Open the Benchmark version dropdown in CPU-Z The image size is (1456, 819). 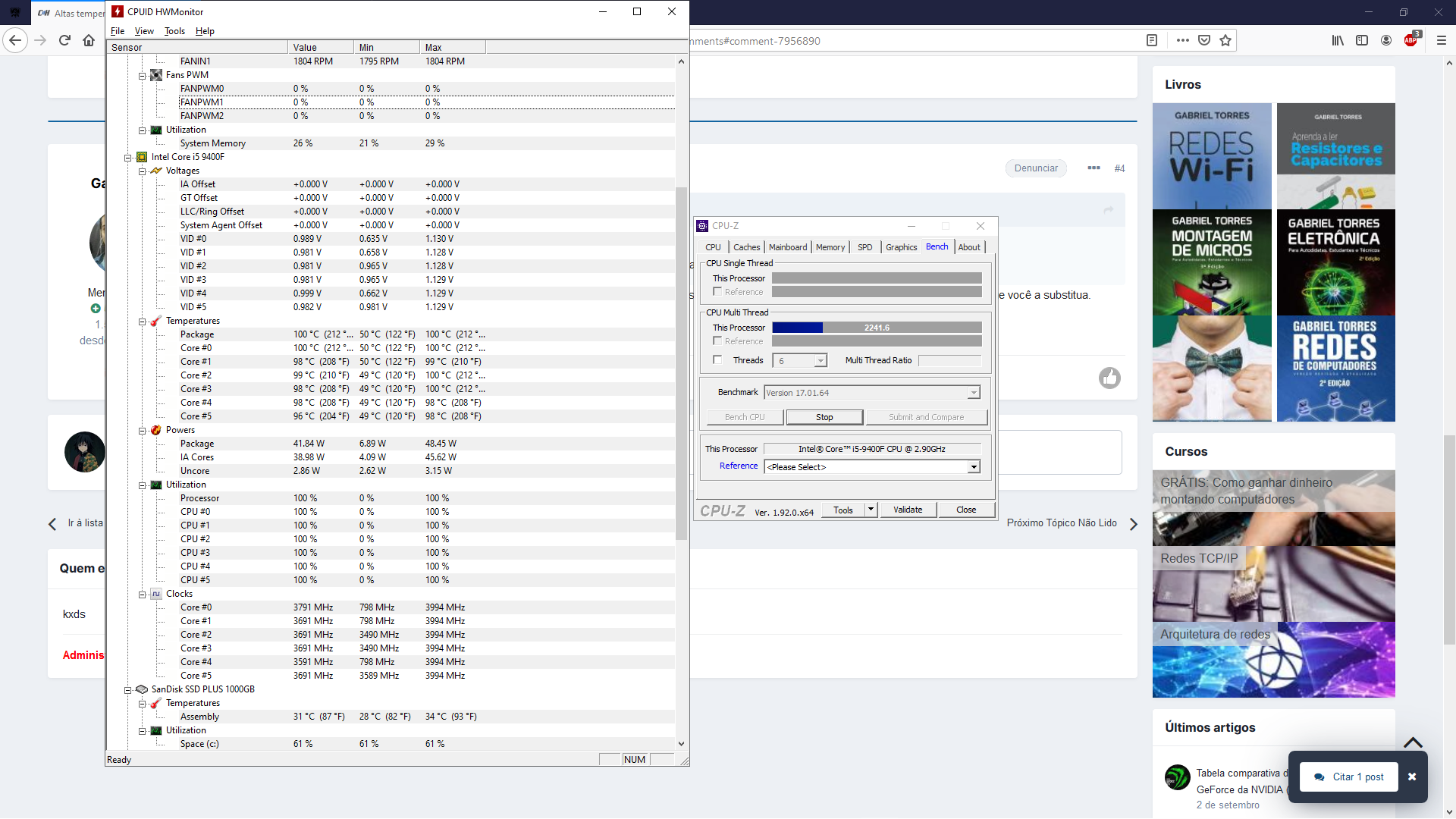coord(974,393)
